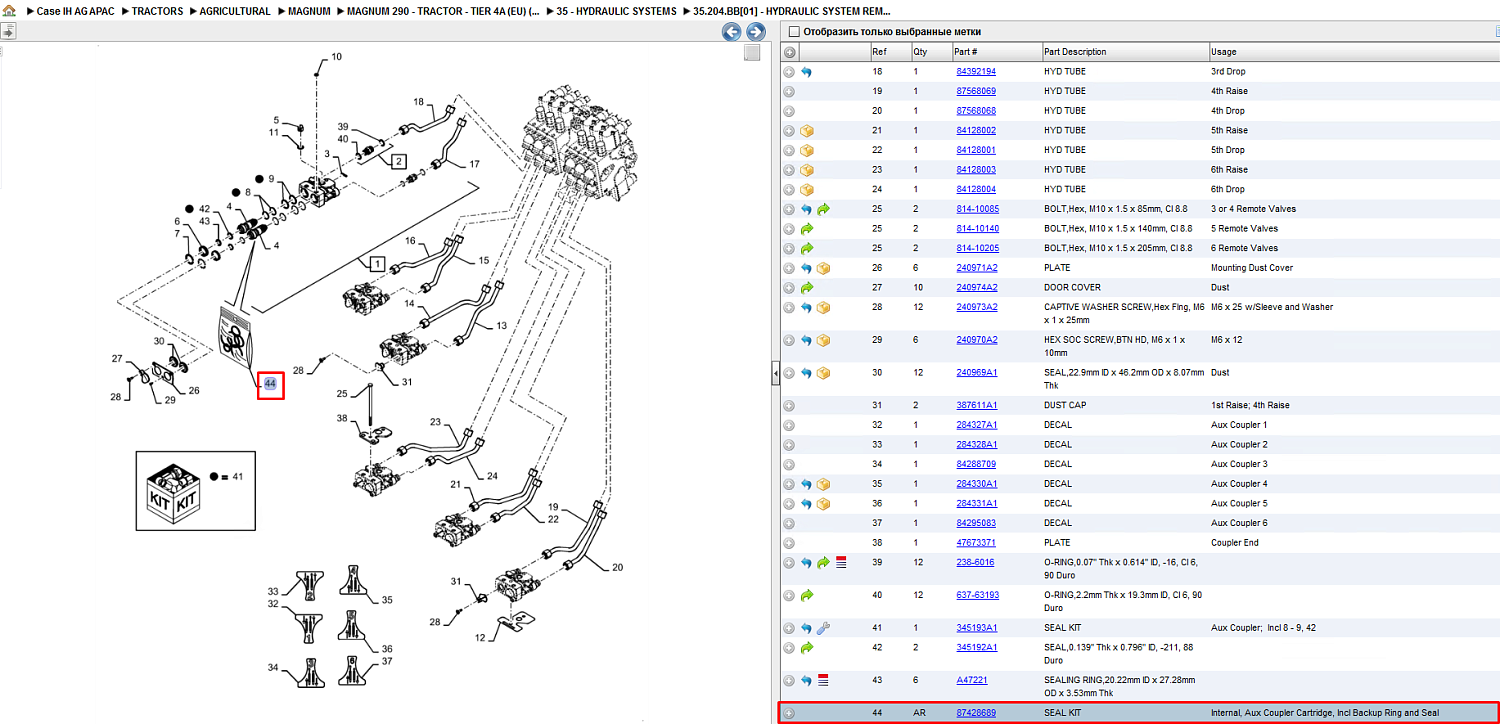Enable the 'Отобразить только выбранные метки' checkbox
The height and width of the screenshot is (724, 1500).
pos(794,32)
